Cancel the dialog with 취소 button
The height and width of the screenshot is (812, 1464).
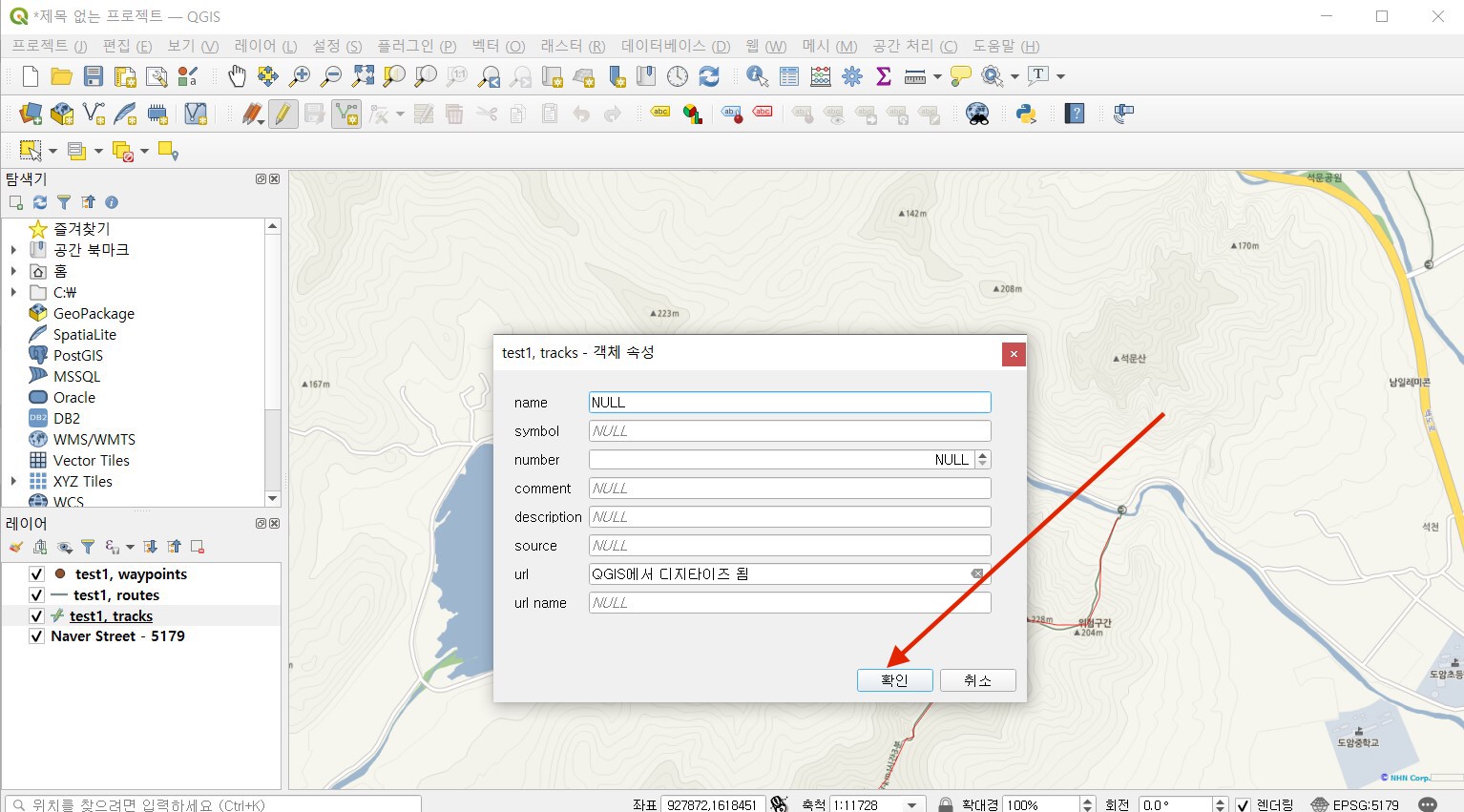click(x=977, y=680)
